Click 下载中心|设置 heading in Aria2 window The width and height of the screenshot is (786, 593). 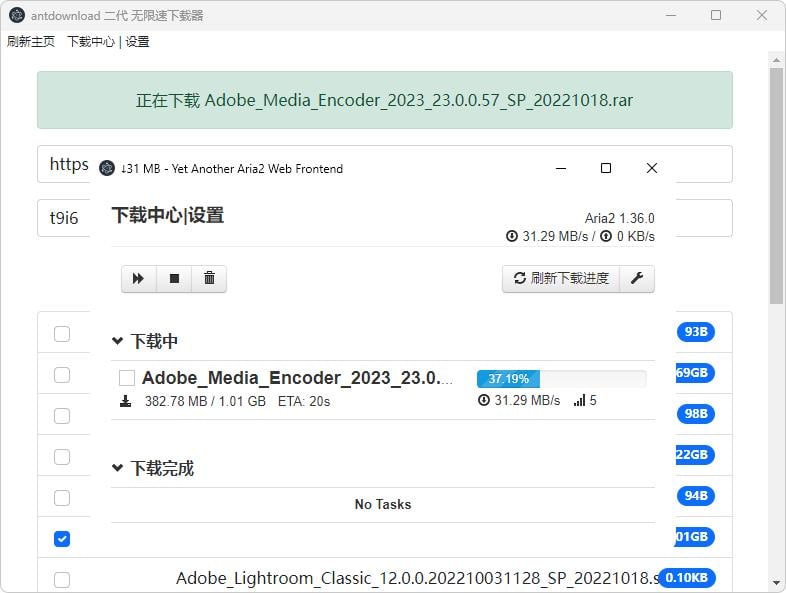[x=168, y=216]
